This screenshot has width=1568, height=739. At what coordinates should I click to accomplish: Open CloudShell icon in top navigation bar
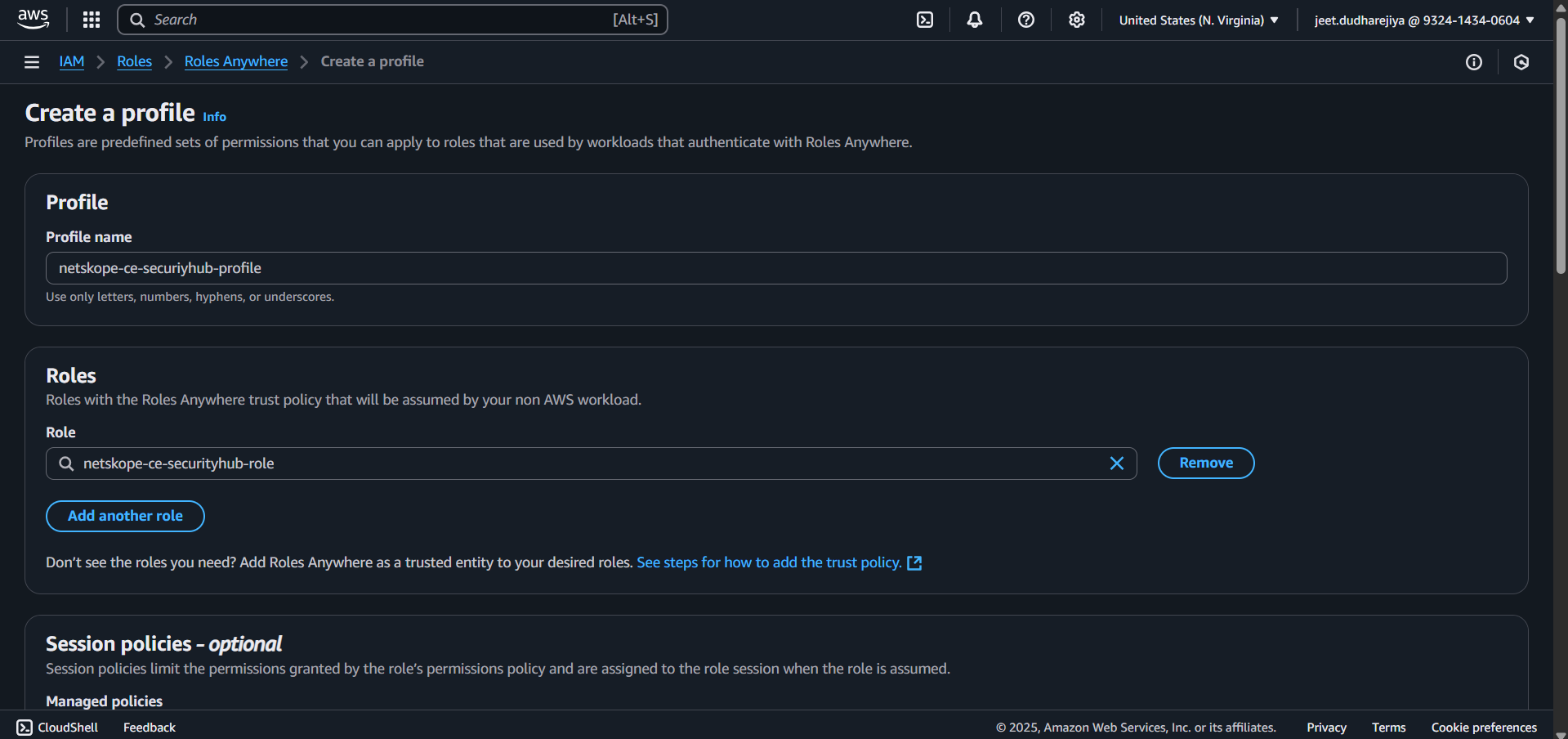[x=925, y=20]
